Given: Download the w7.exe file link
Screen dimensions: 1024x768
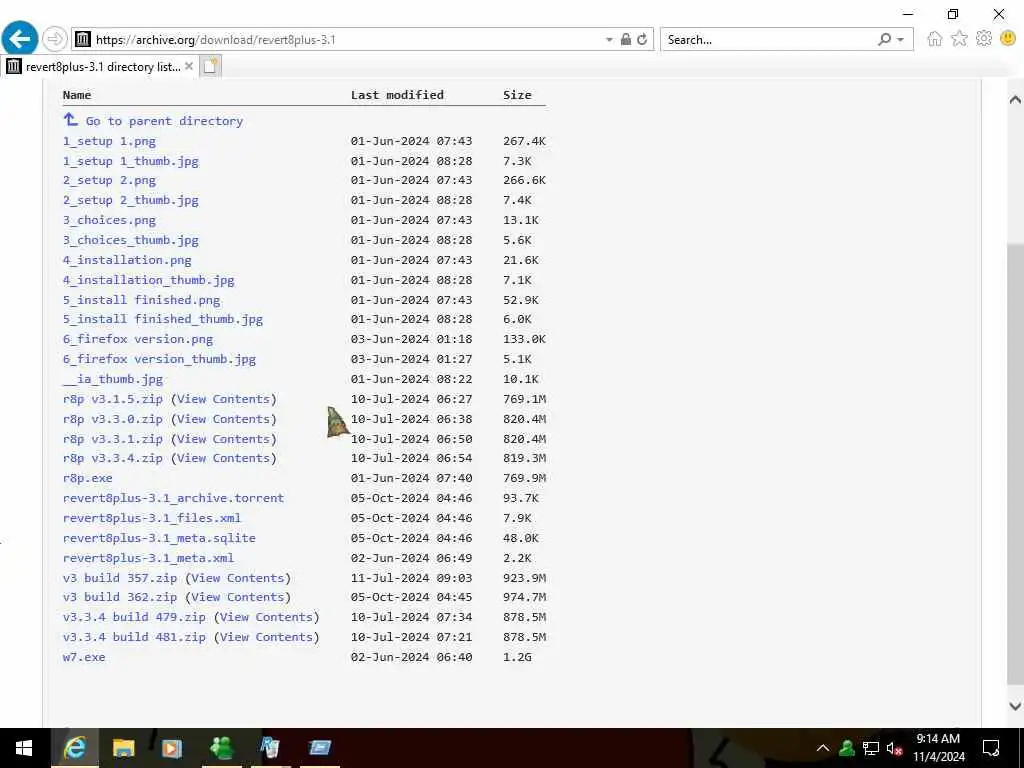Looking at the screenshot, I should [84, 657].
